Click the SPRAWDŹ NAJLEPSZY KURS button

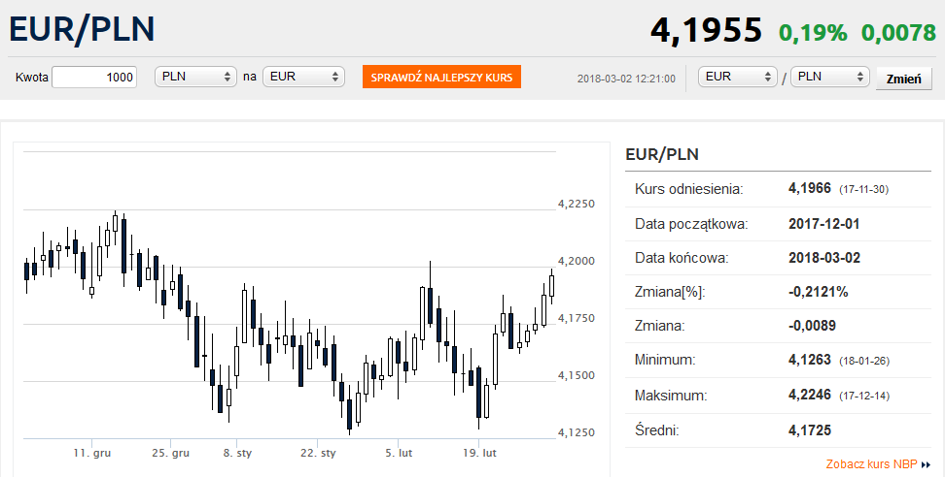(442, 77)
